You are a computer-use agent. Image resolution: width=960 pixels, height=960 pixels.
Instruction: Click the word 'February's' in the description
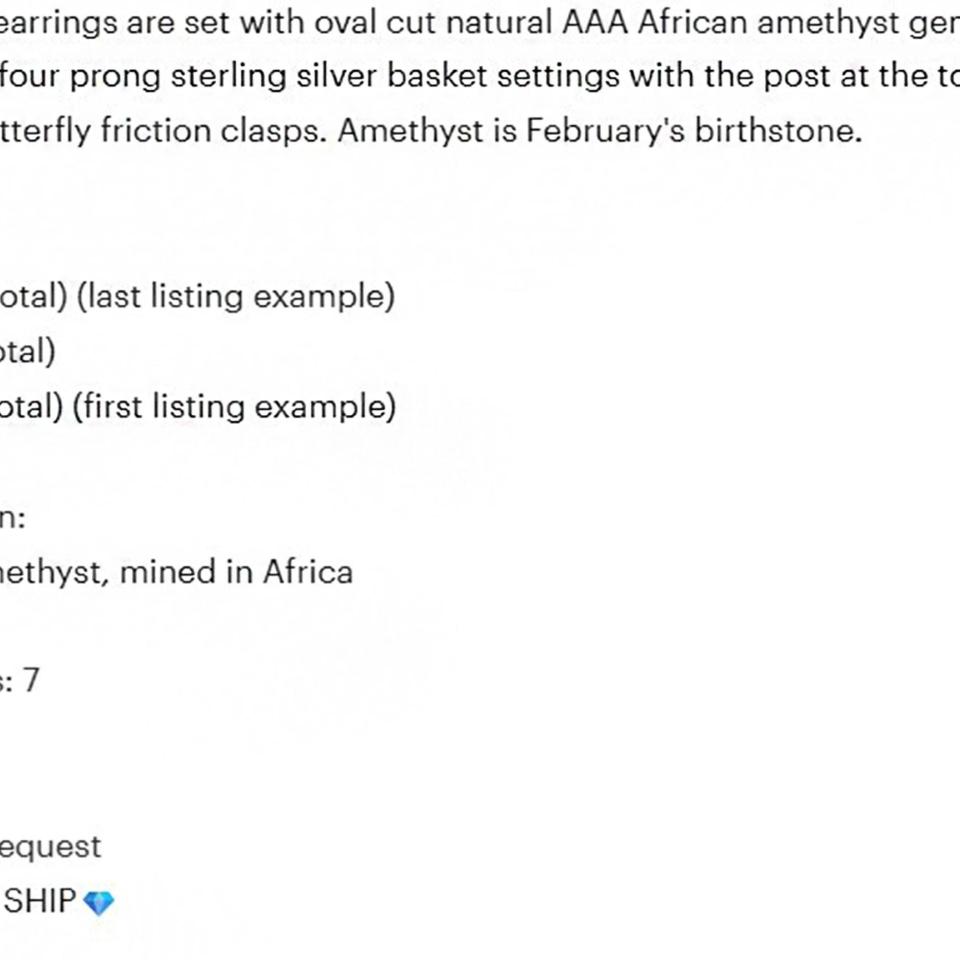[605, 131]
